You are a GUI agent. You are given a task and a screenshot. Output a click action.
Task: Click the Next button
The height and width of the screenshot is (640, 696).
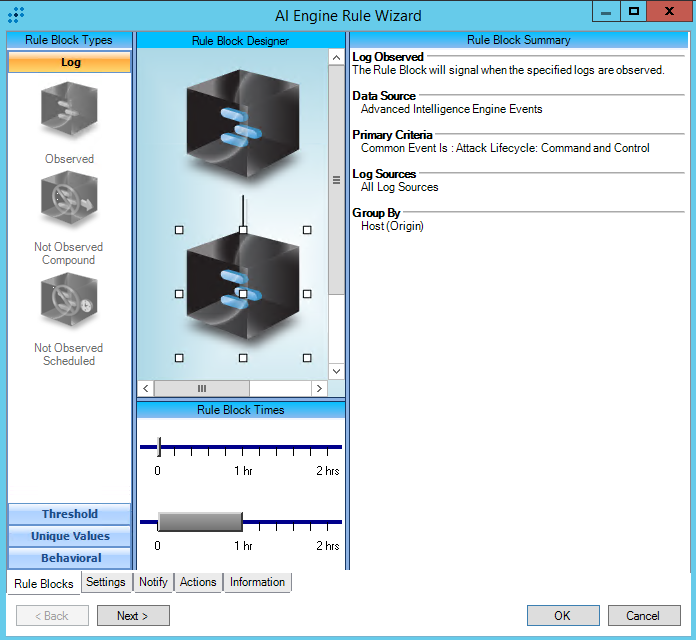point(133,616)
